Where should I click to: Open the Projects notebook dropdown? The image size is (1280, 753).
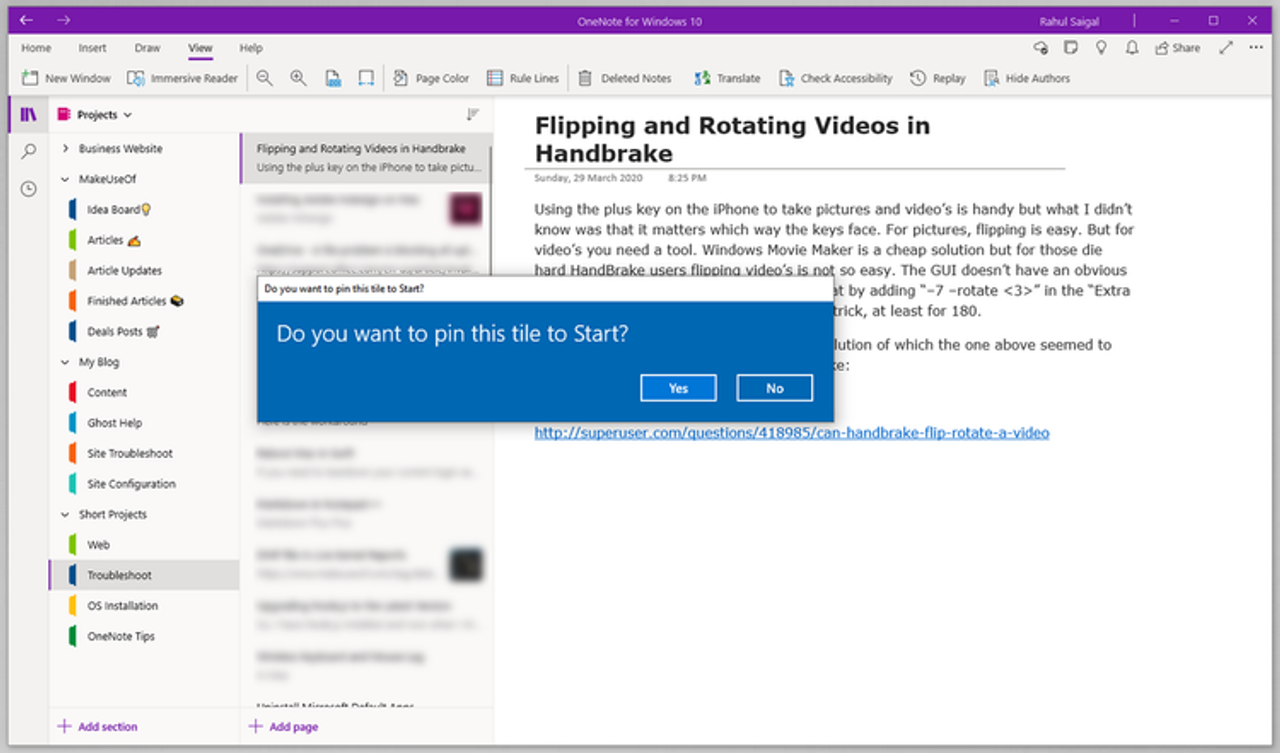(x=96, y=115)
